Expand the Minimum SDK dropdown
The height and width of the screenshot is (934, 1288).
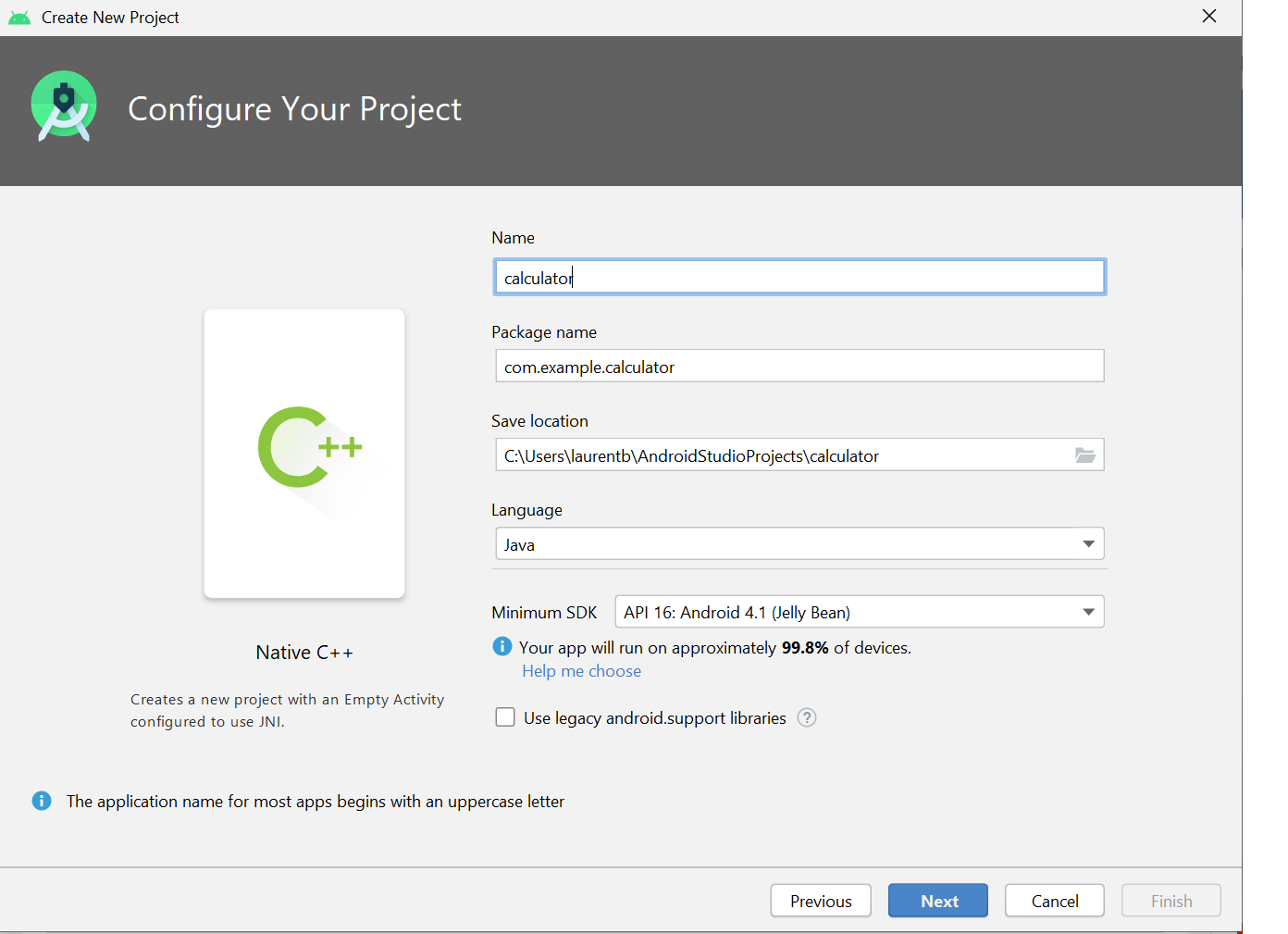pos(860,612)
